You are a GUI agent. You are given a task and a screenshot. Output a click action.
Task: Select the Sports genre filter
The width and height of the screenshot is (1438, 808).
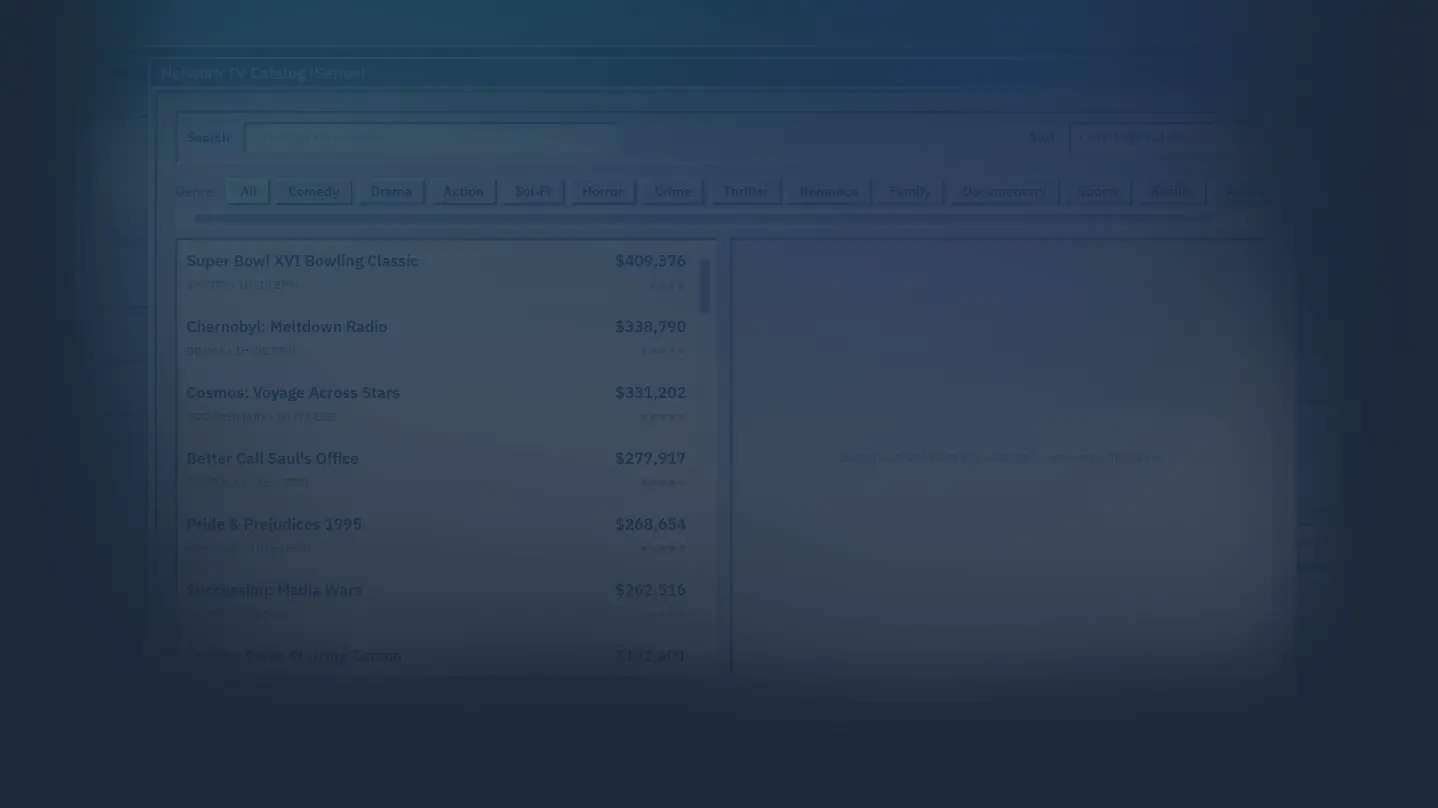point(1098,191)
